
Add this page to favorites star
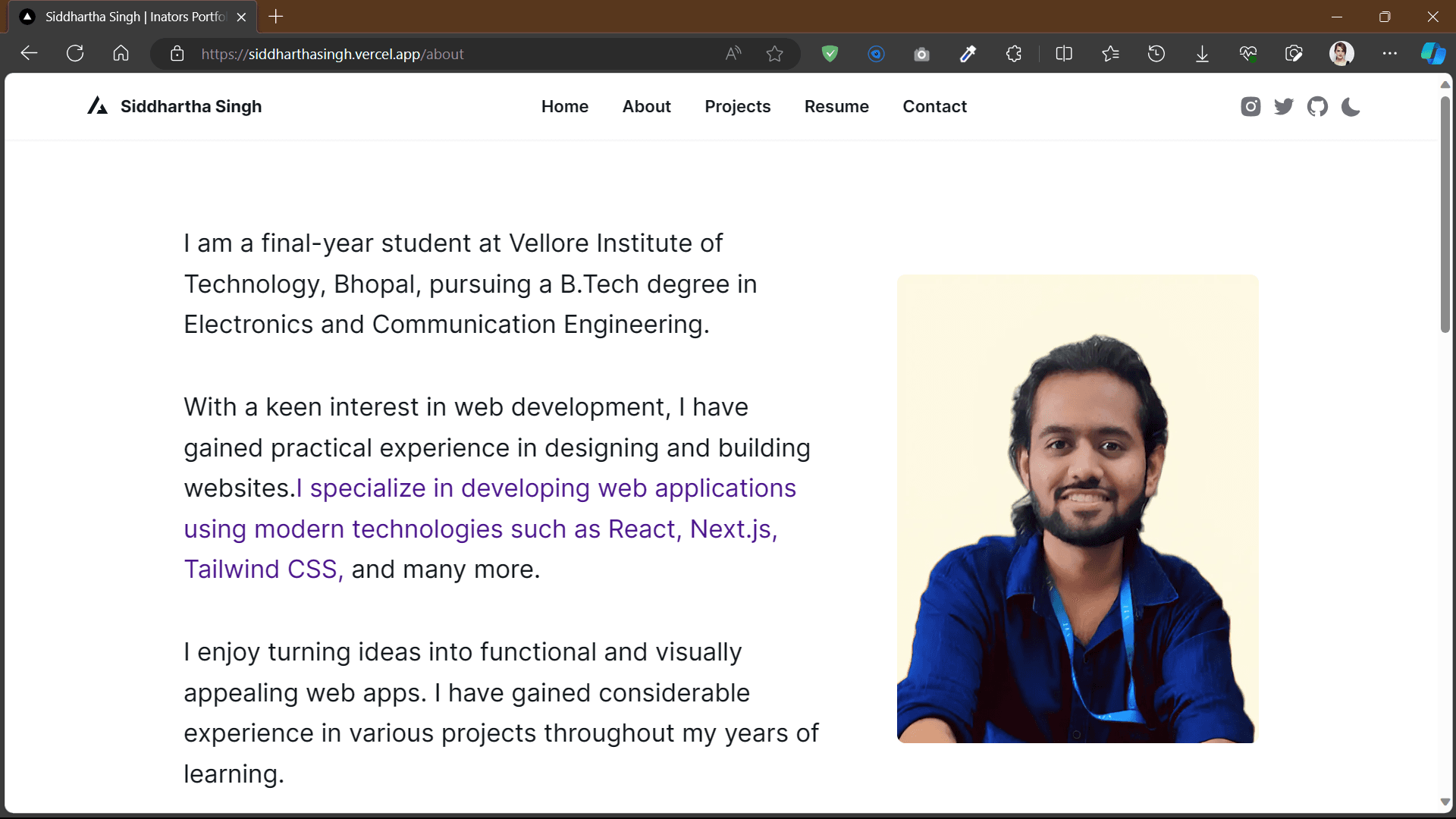(x=774, y=54)
